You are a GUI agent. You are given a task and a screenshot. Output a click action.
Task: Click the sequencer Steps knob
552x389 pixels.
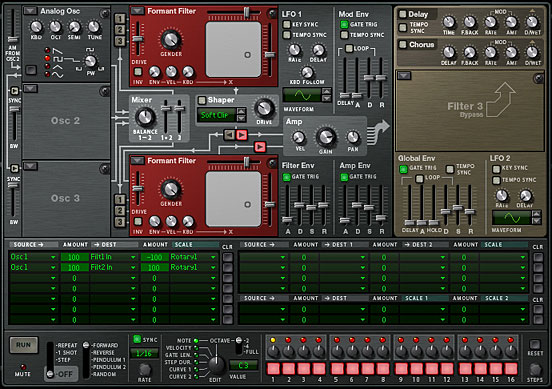click(x=535, y=369)
